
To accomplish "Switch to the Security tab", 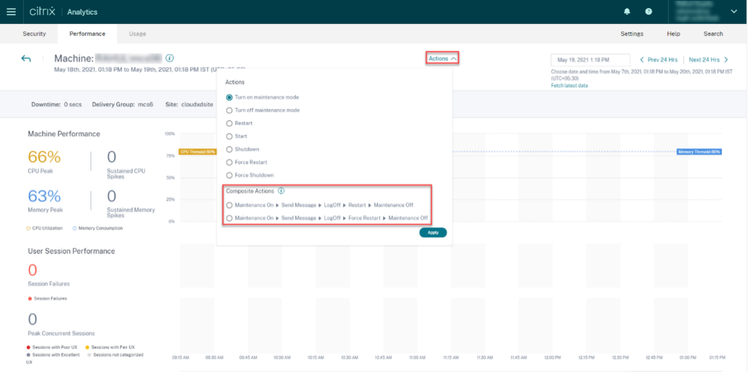I will point(34,34).
